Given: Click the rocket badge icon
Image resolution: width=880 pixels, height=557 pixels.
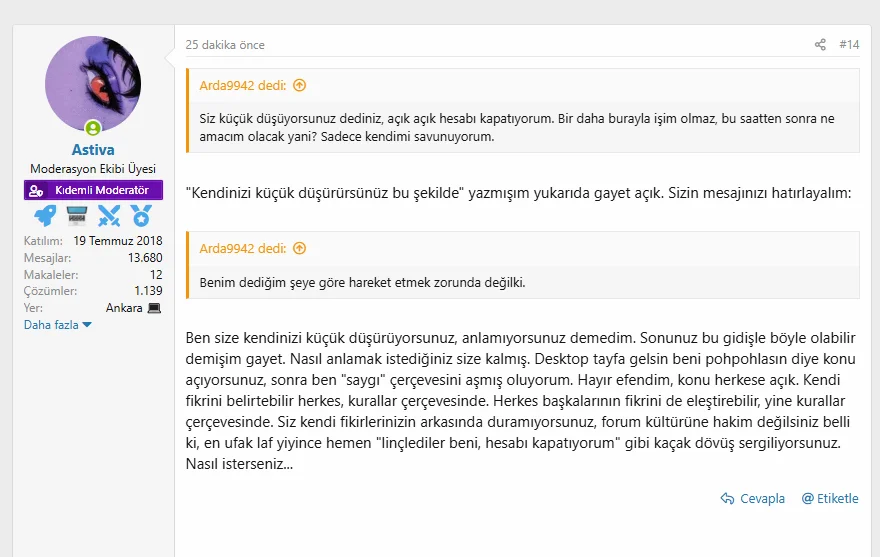Looking at the screenshot, I should 45,215.
